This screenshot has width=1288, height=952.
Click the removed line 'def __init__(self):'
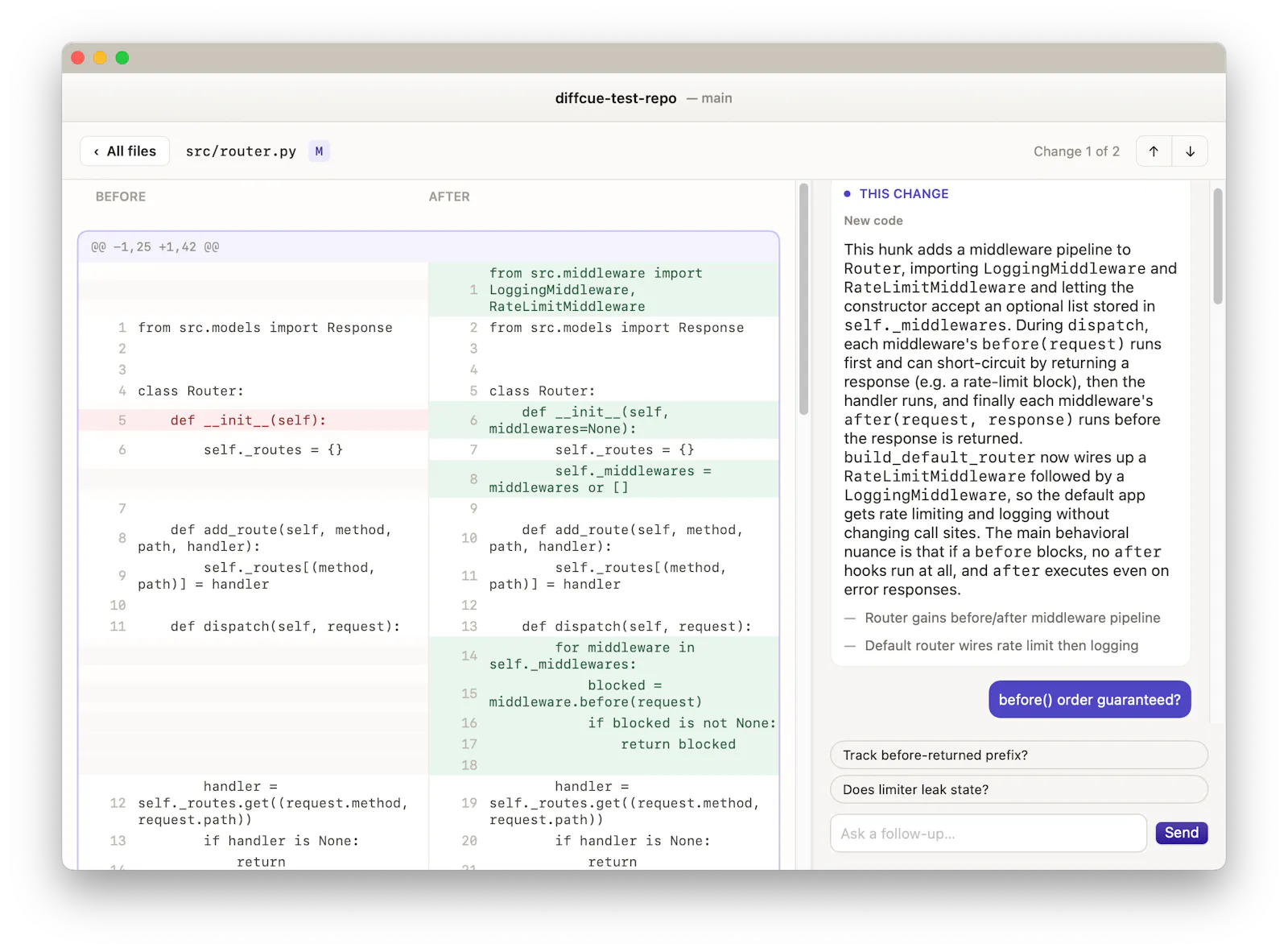click(253, 420)
